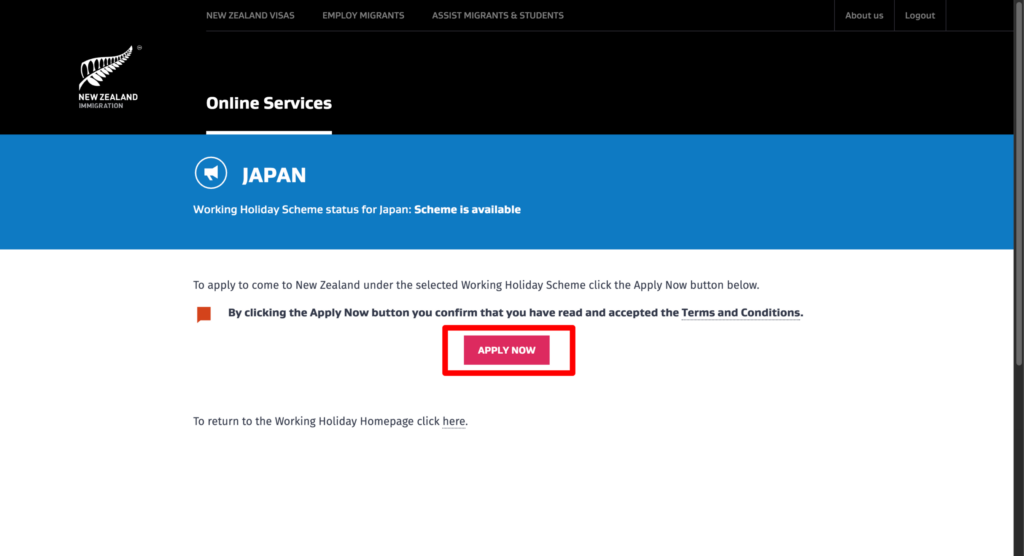Click the orange speech flag icon
This screenshot has height=556, width=1024.
[x=204, y=314]
